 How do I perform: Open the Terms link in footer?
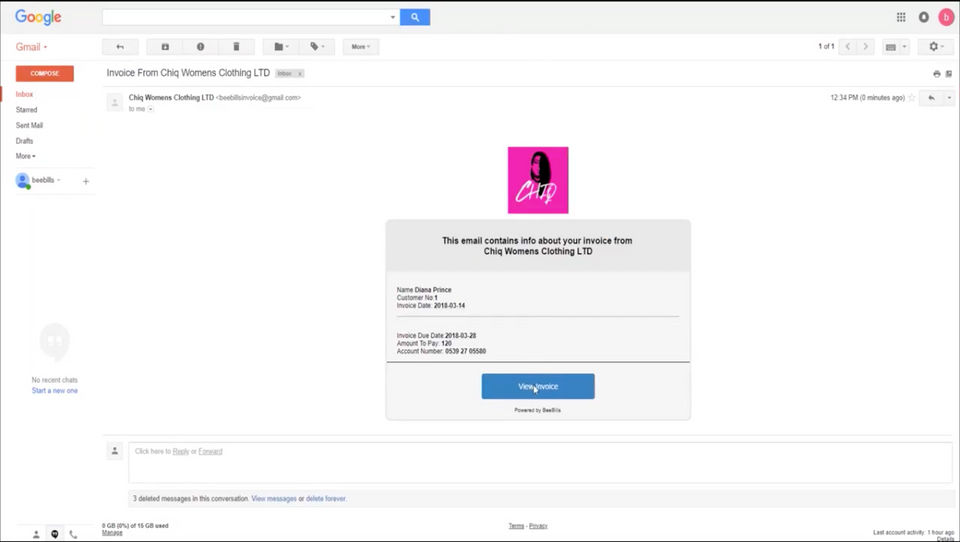pos(516,526)
